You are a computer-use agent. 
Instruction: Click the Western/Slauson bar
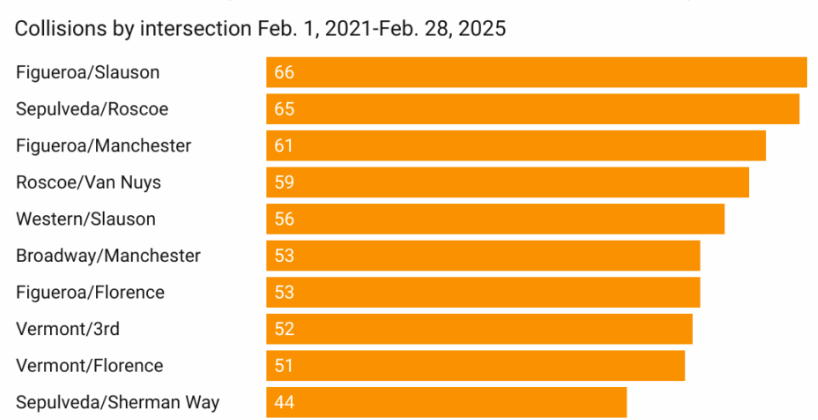(x=495, y=219)
